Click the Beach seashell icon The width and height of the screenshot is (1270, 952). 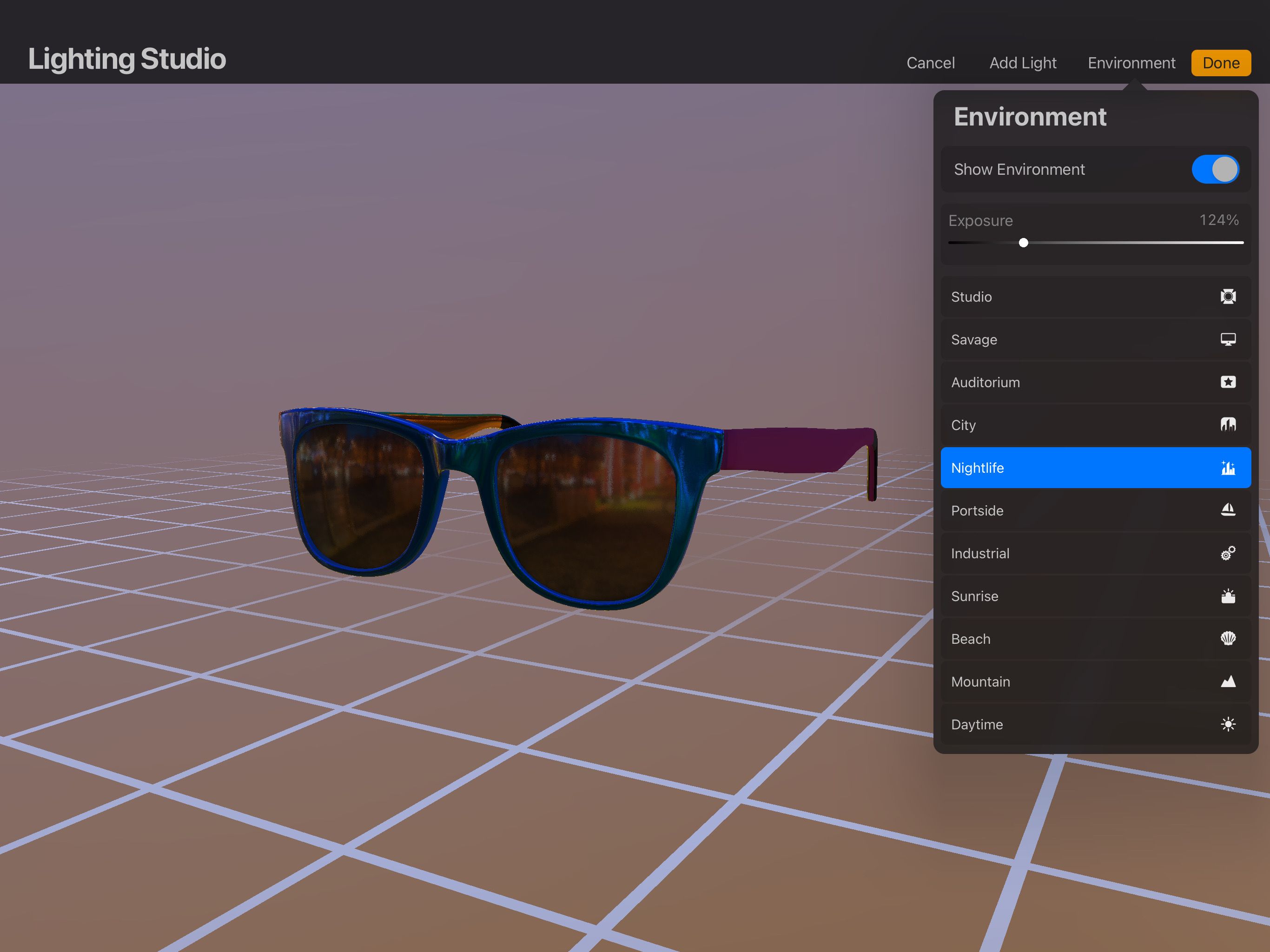(x=1228, y=639)
